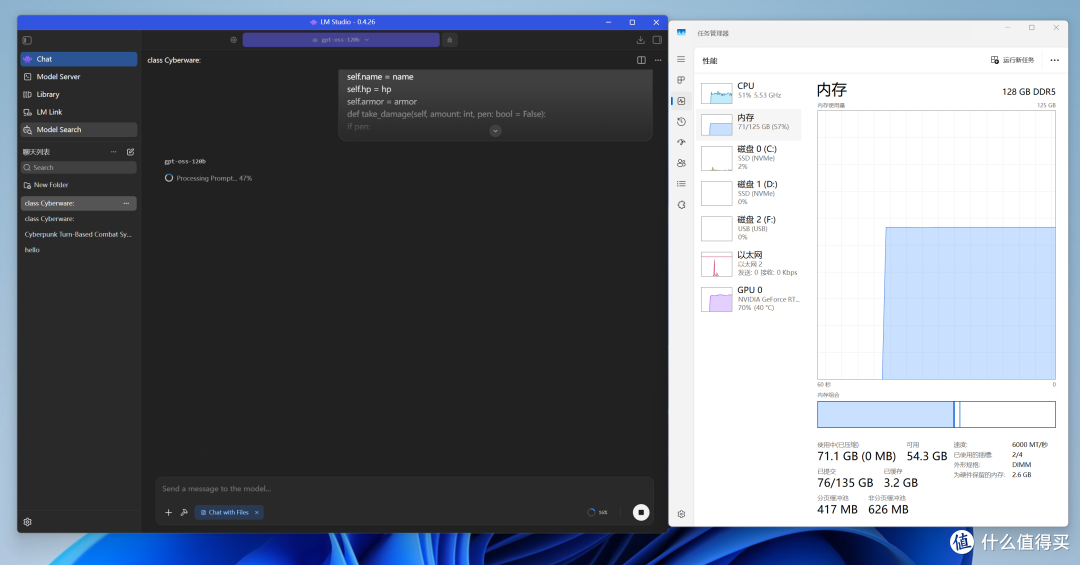
Task: Open chat header more options menu
Action: point(658,60)
